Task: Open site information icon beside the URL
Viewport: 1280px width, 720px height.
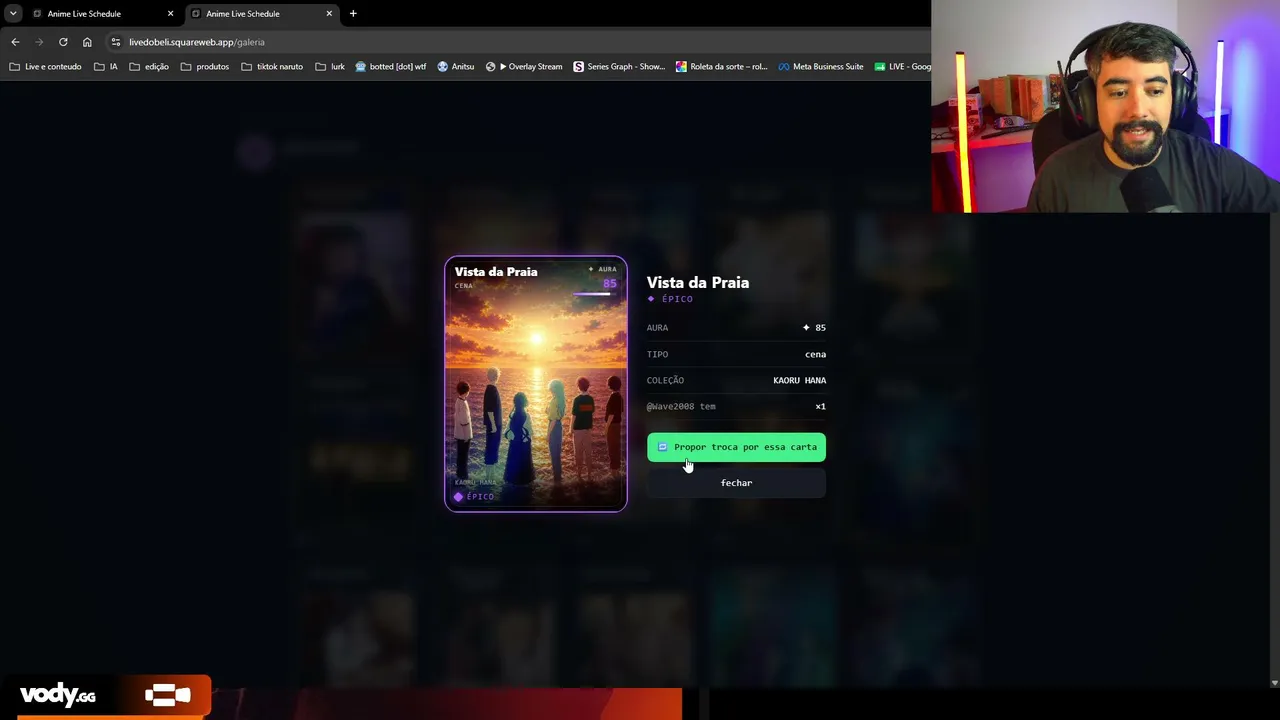Action: pyautogui.click(x=116, y=42)
